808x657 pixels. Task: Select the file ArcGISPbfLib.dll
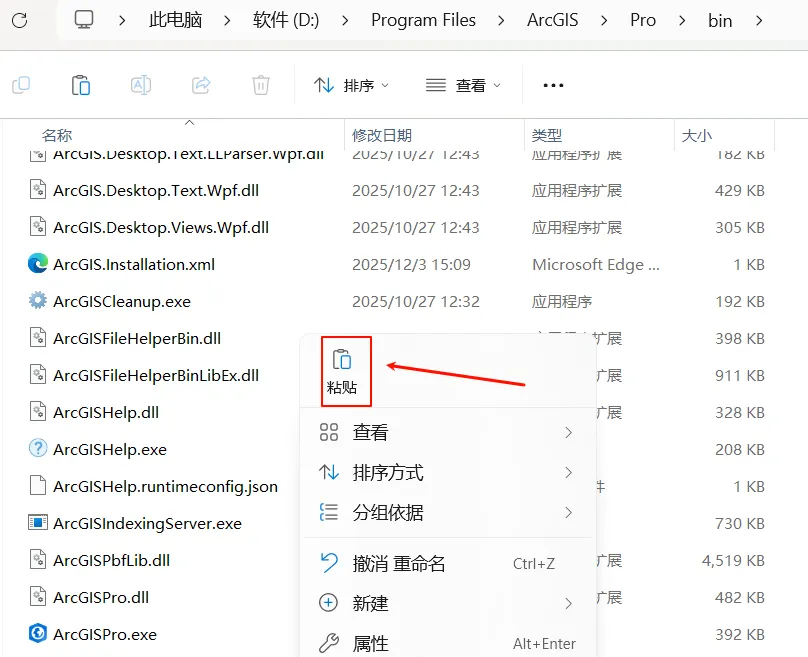click(112, 560)
